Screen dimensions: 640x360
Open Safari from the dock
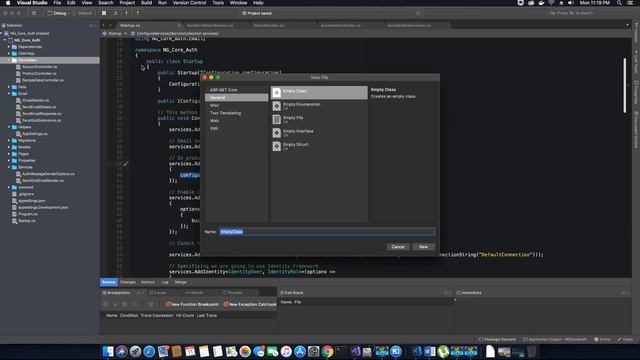point(149,351)
